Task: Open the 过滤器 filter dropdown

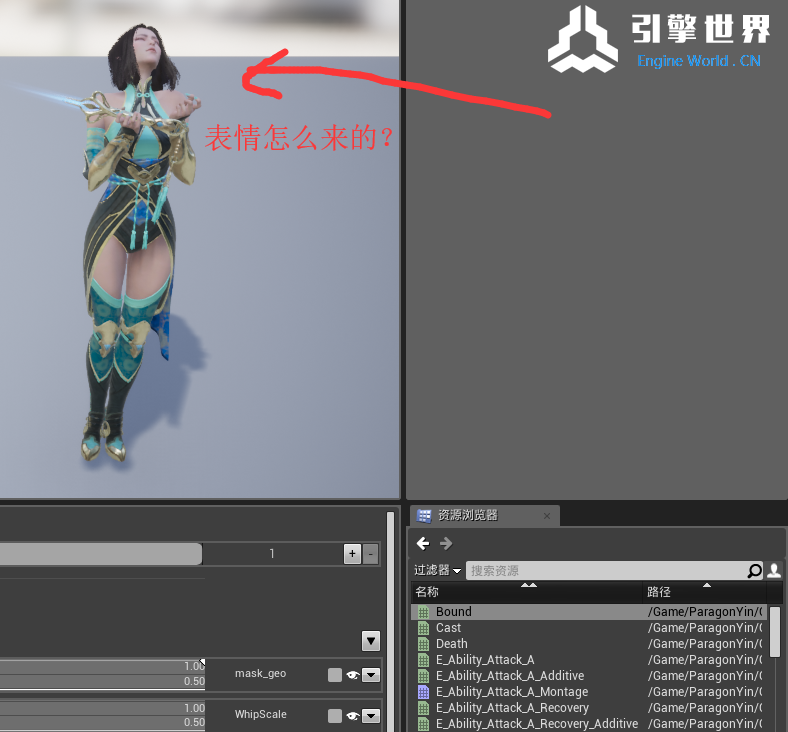Action: click(x=437, y=570)
